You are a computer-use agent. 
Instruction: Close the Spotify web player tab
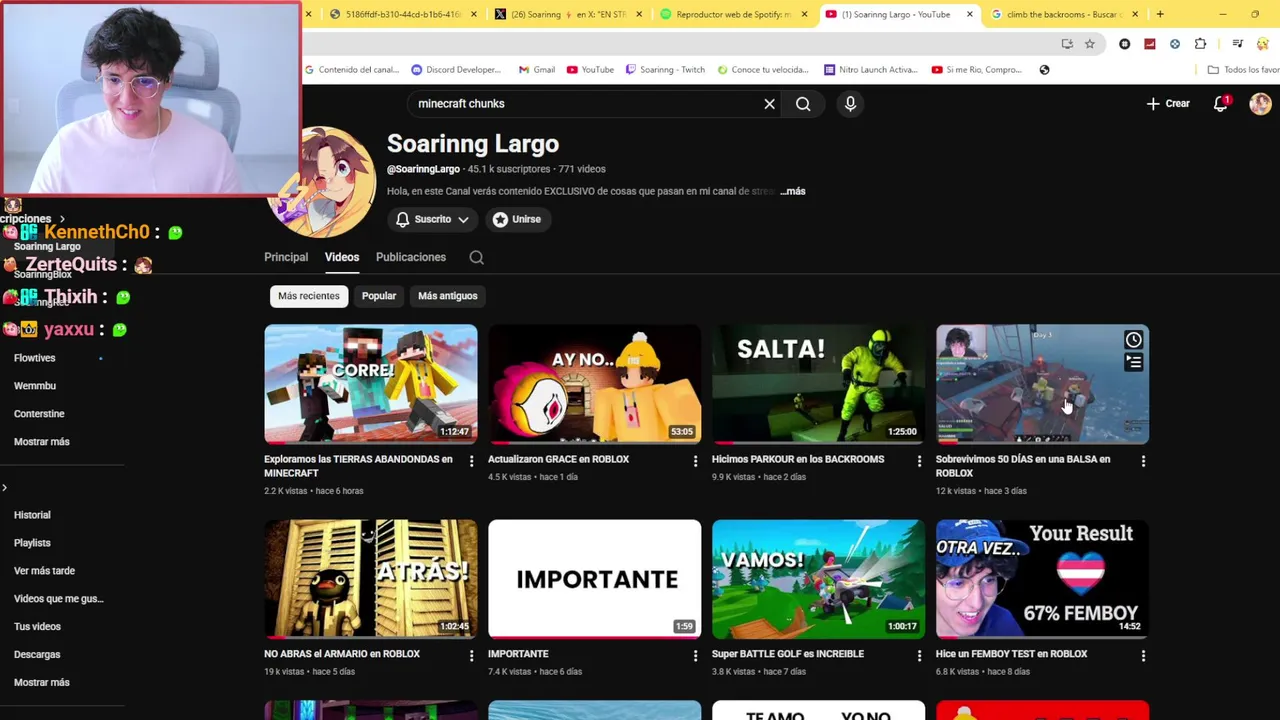pos(804,14)
